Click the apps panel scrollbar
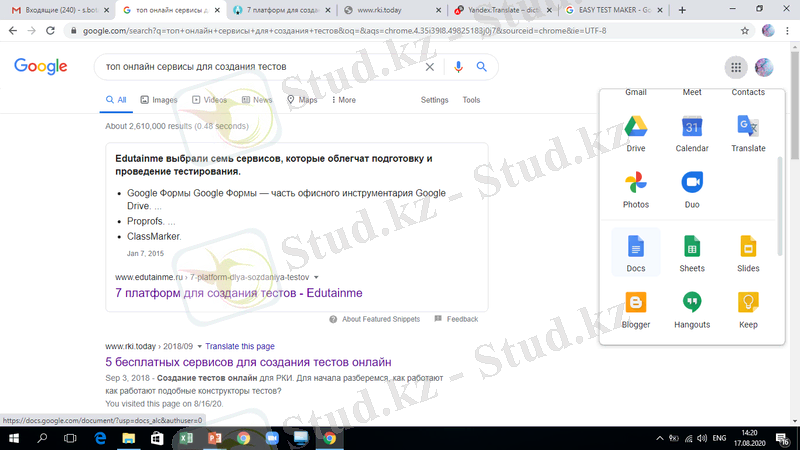This screenshot has width=800, height=450. coord(780,206)
